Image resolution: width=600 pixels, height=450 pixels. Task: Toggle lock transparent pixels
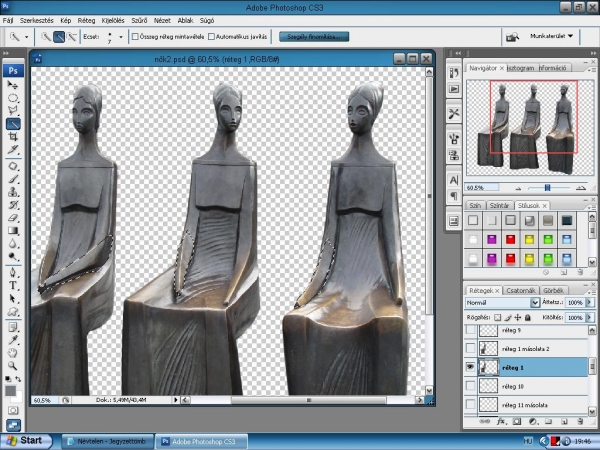click(497, 317)
